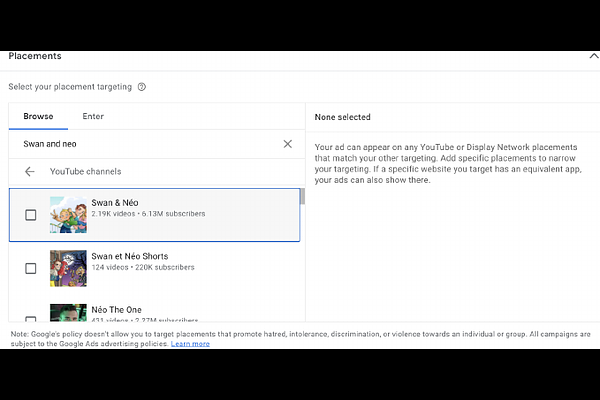Go back using the left arrow icon
600x400 pixels.
(x=29, y=171)
